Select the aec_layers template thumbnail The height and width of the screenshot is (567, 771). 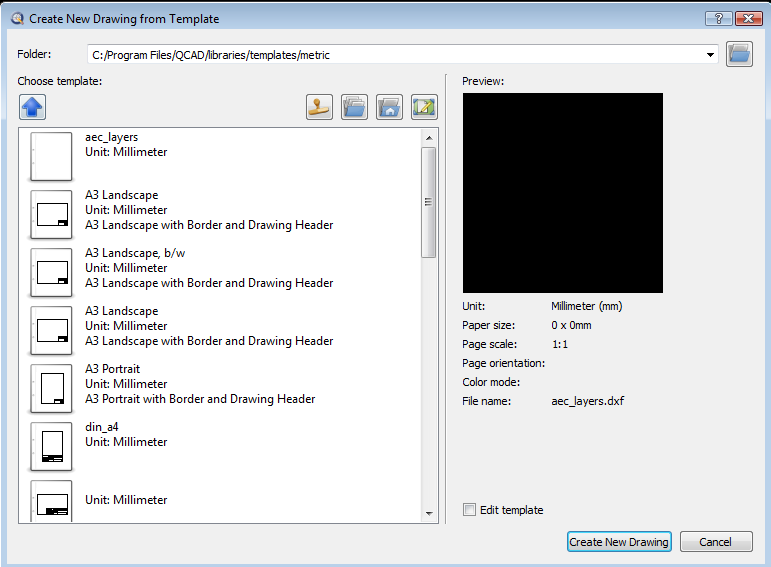click(51, 156)
